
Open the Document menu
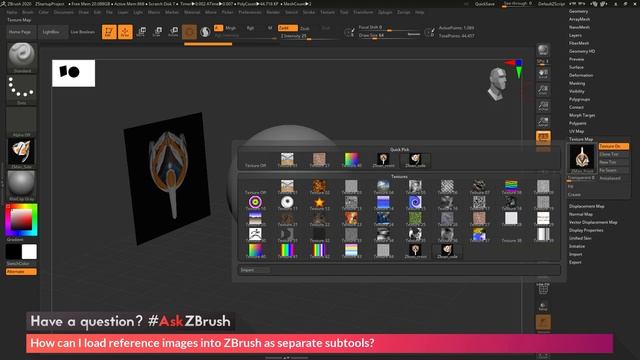click(64, 12)
